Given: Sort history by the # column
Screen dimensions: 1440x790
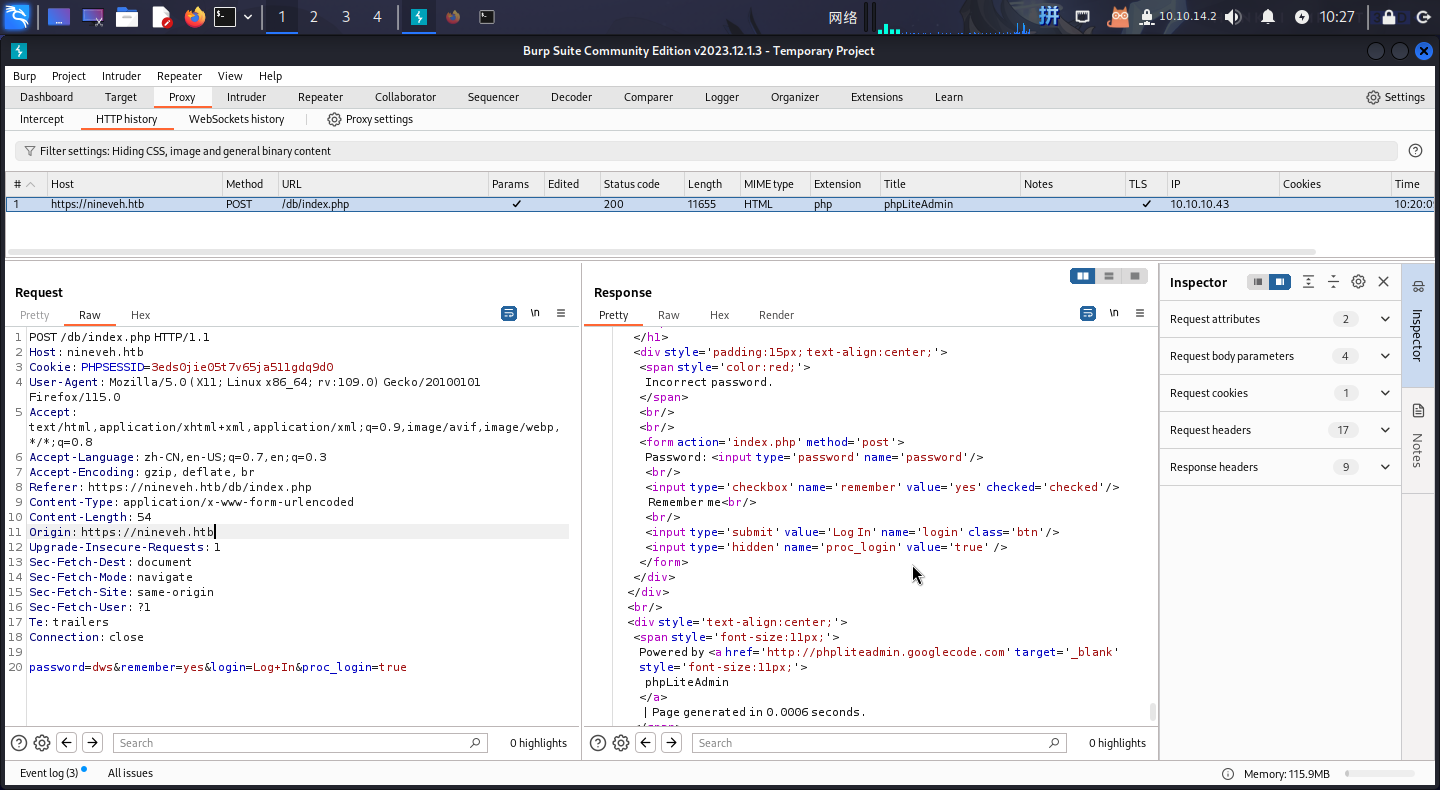Looking at the screenshot, I should click(26, 184).
